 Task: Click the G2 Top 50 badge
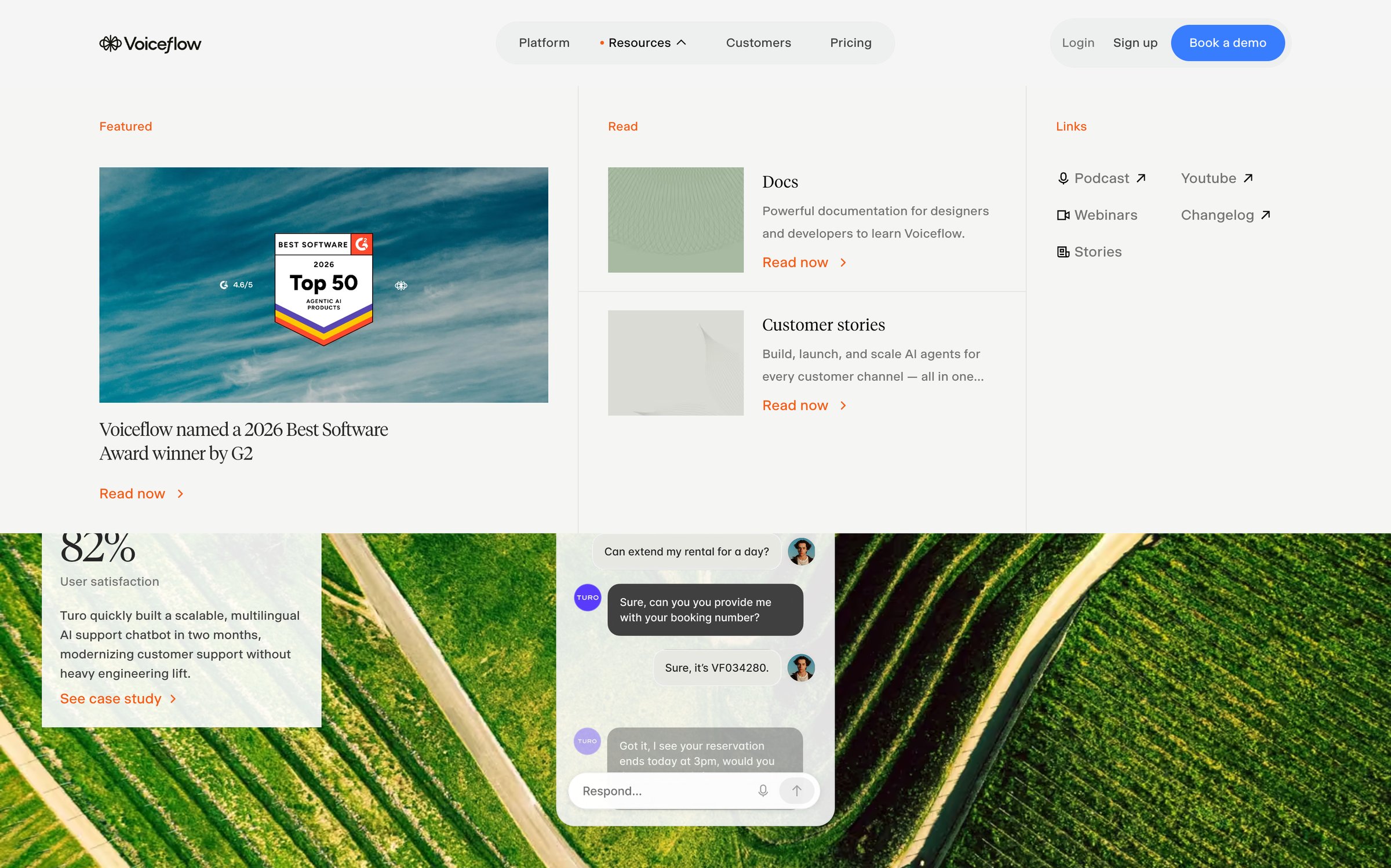(323, 289)
